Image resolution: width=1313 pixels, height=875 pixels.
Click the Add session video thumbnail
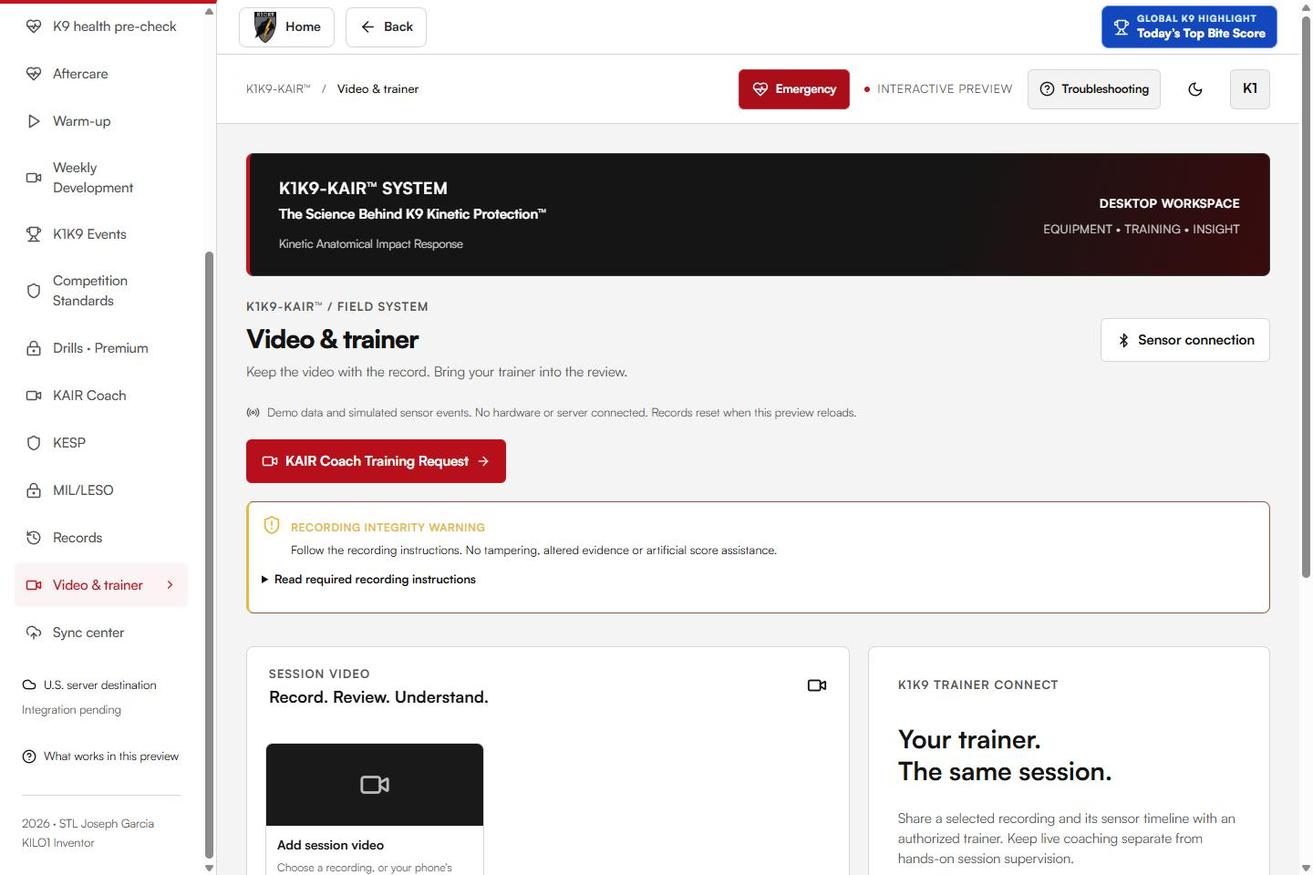[375, 785]
